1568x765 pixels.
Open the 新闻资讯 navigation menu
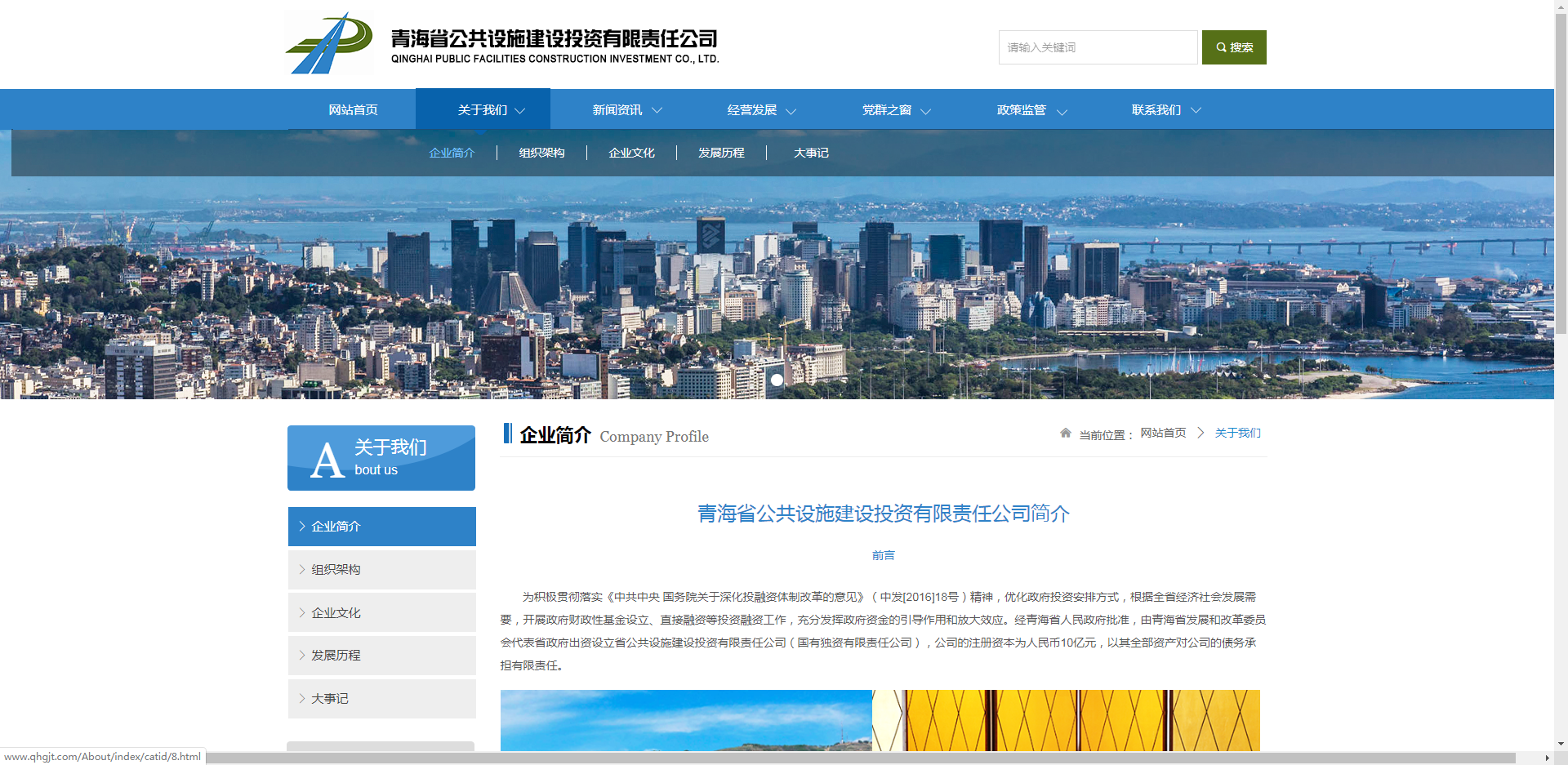click(617, 109)
